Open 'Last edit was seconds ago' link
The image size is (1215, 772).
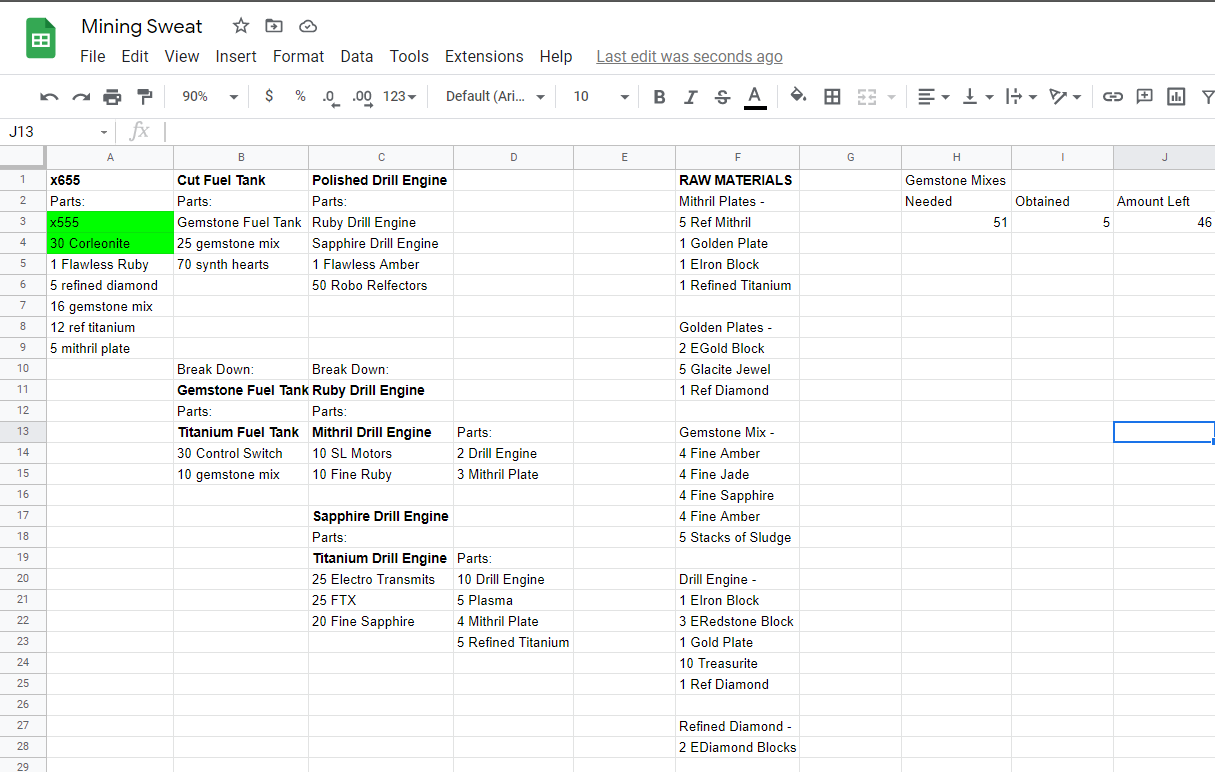689,57
